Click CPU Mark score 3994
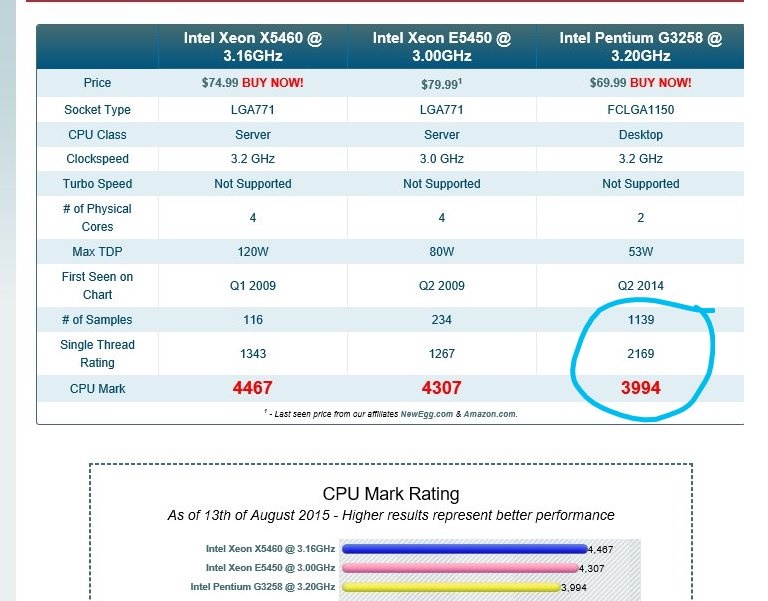 click(641, 388)
